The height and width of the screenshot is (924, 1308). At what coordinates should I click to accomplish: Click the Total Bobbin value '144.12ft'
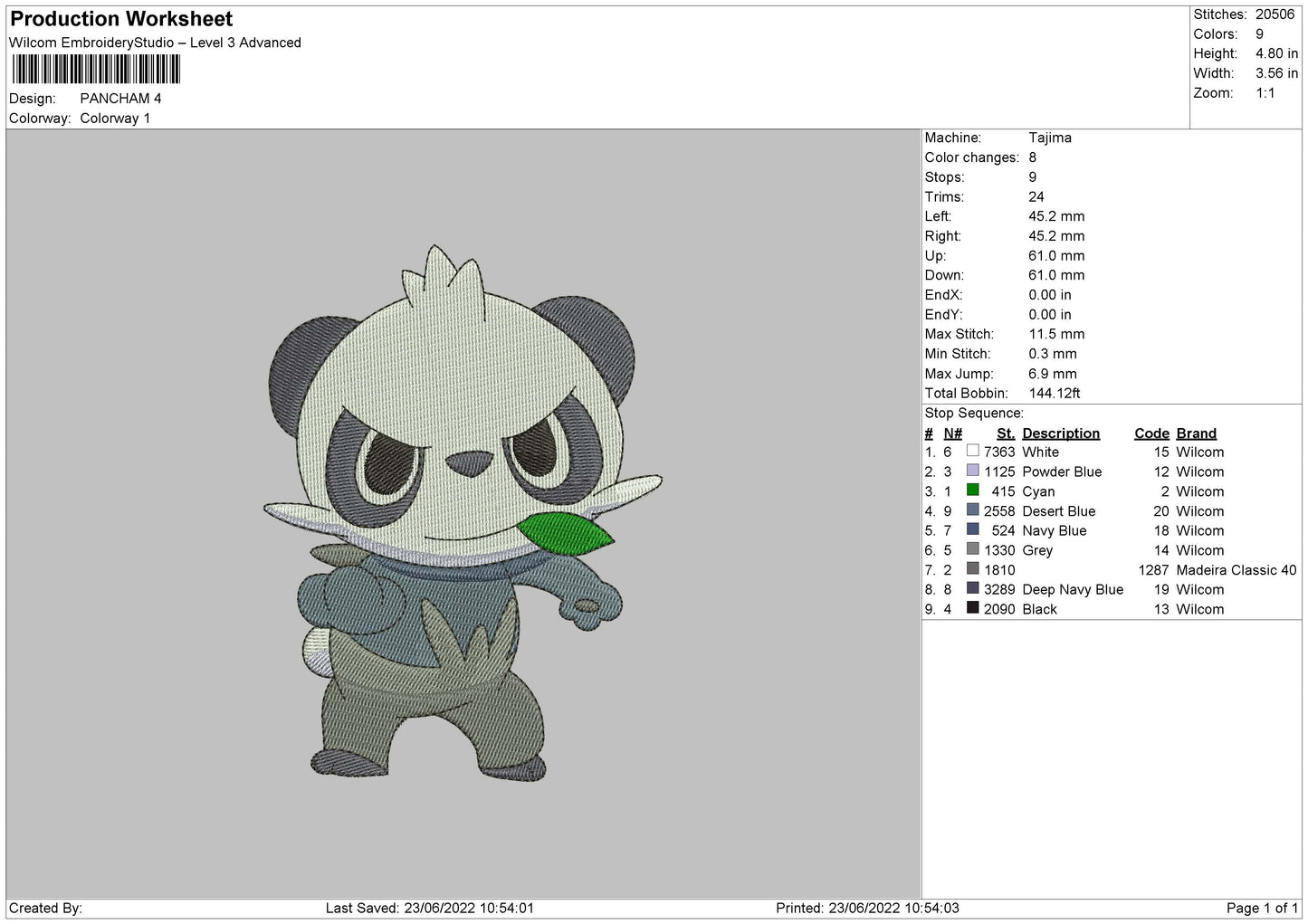(1055, 394)
